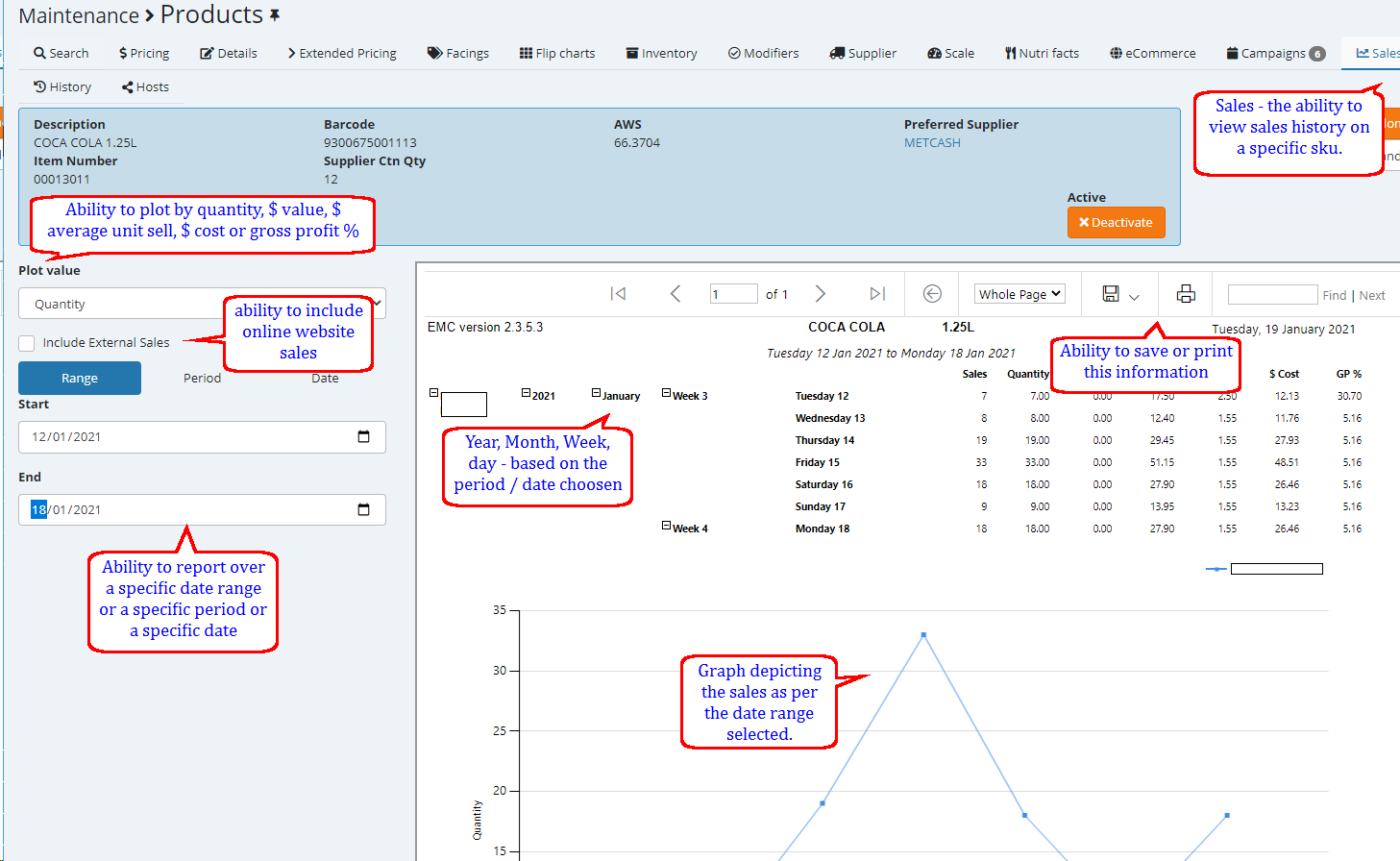Collapse the top-level report row toggle
The width and height of the screenshot is (1400, 861).
click(x=433, y=393)
